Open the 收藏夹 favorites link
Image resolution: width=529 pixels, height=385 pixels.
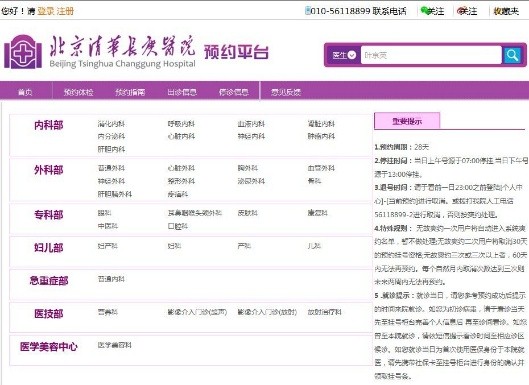pos(506,11)
